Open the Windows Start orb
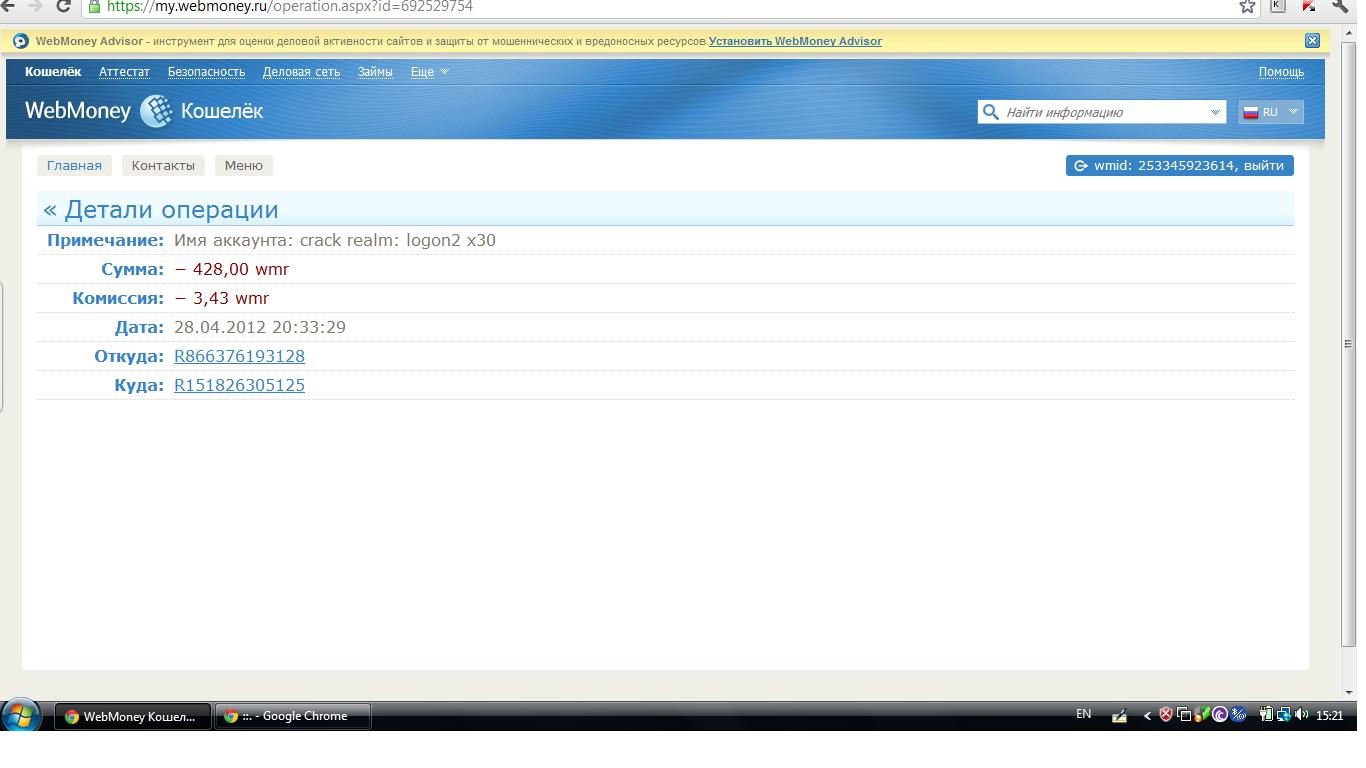This screenshot has height=768, width=1366. click(21, 716)
